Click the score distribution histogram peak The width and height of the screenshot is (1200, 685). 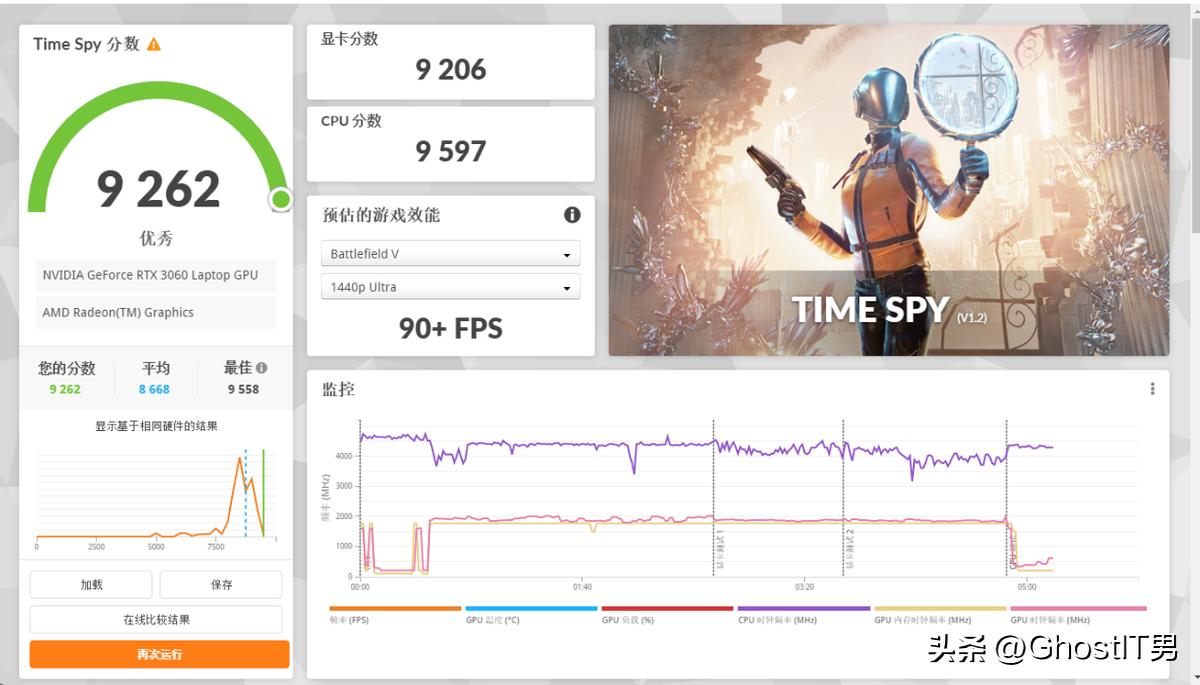(241, 460)
